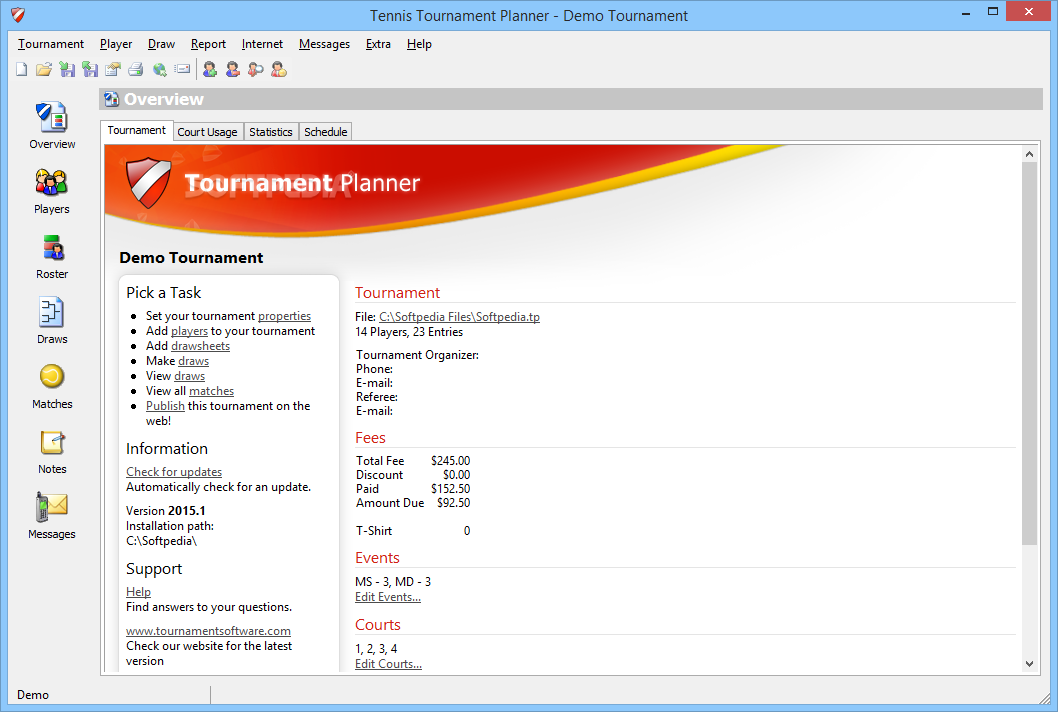Open the Players section in sidebar
The image size is (1058, 712).
(x=52, y=191)
